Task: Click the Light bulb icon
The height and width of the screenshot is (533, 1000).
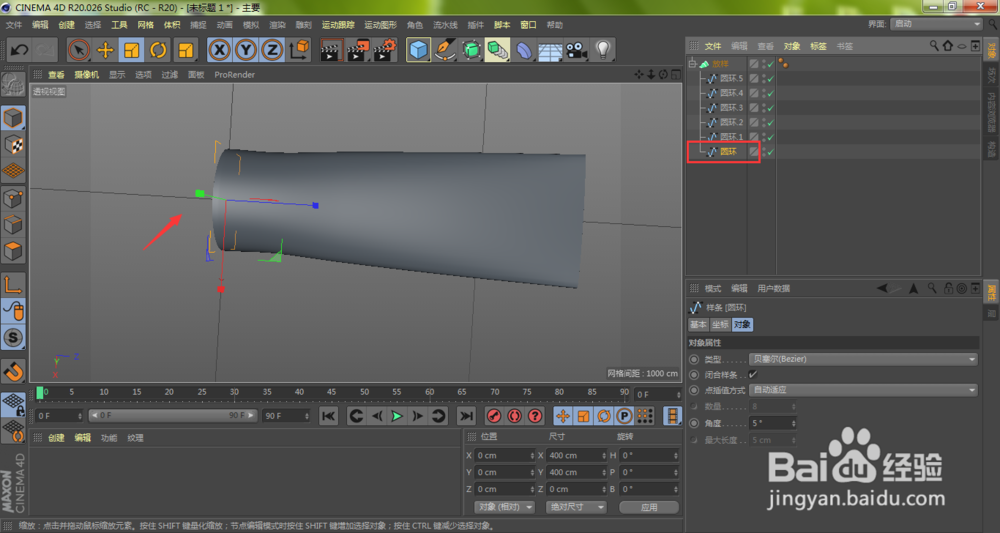Action: (603, 50)
